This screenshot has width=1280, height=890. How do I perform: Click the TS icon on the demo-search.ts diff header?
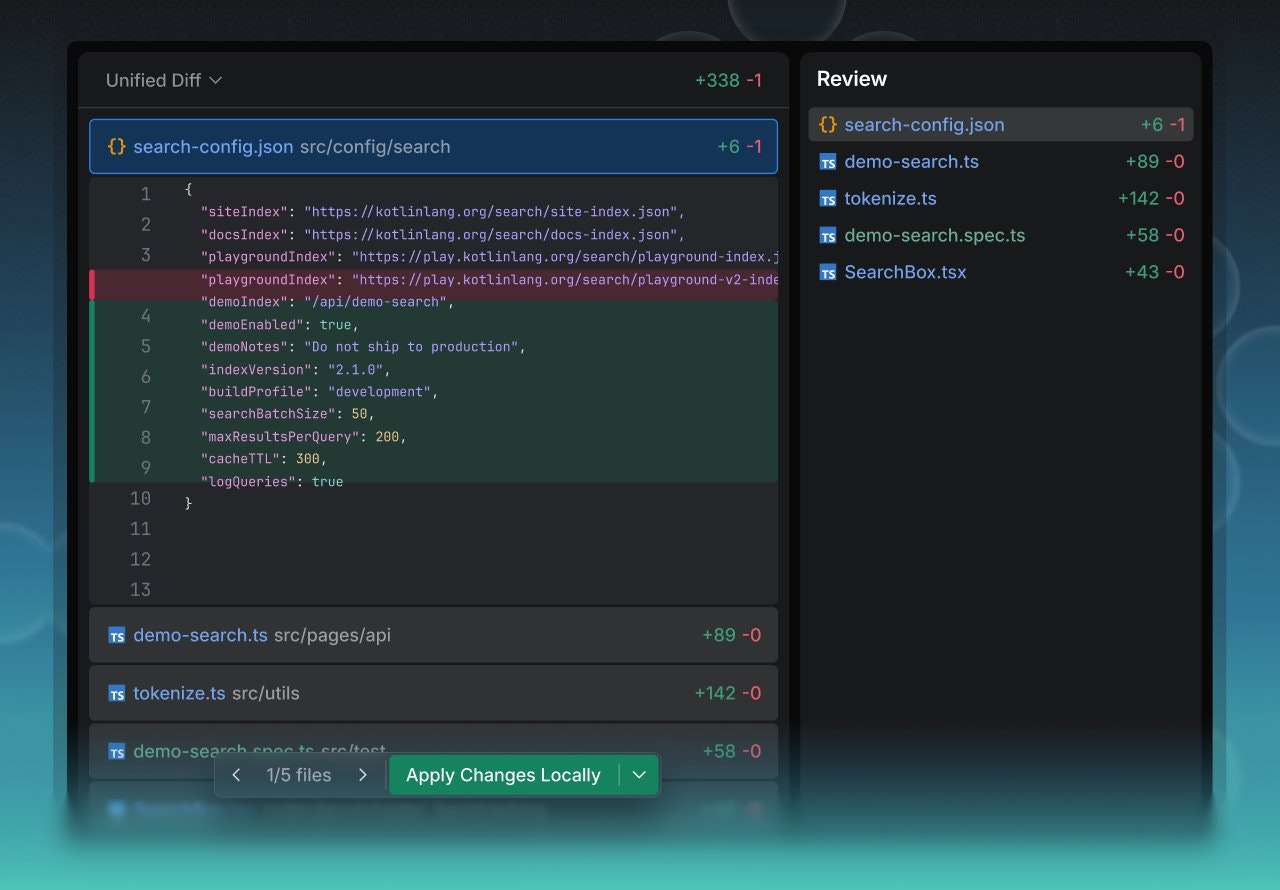click(117, 634)
